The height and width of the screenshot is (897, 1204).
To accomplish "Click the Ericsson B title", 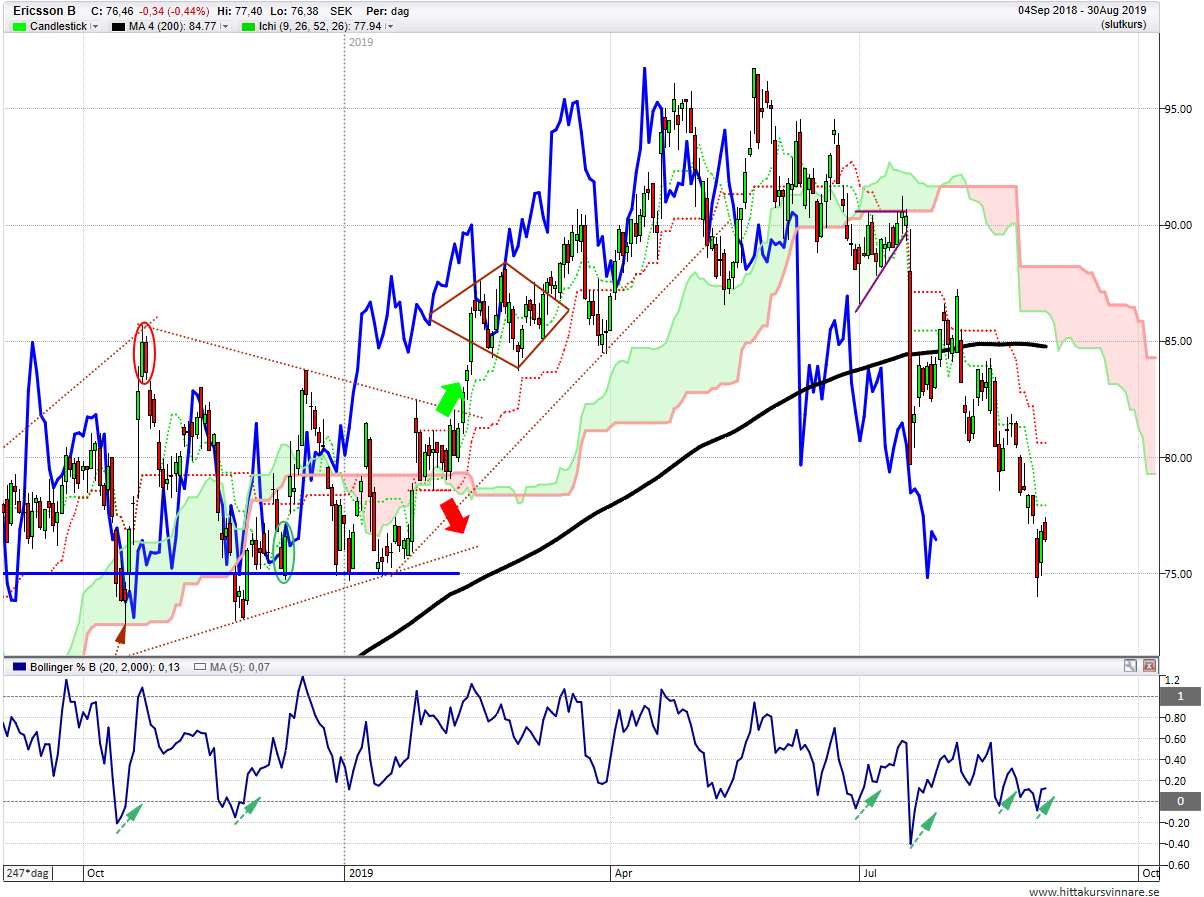I will [44, 10].
